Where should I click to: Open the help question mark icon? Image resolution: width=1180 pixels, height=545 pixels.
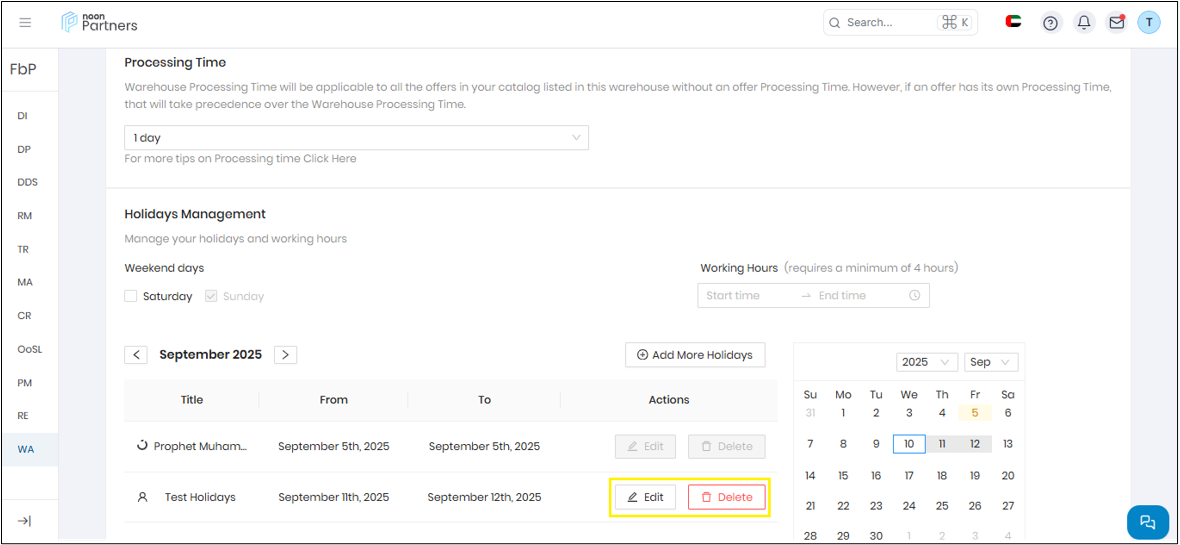(x=1050, y=23)
